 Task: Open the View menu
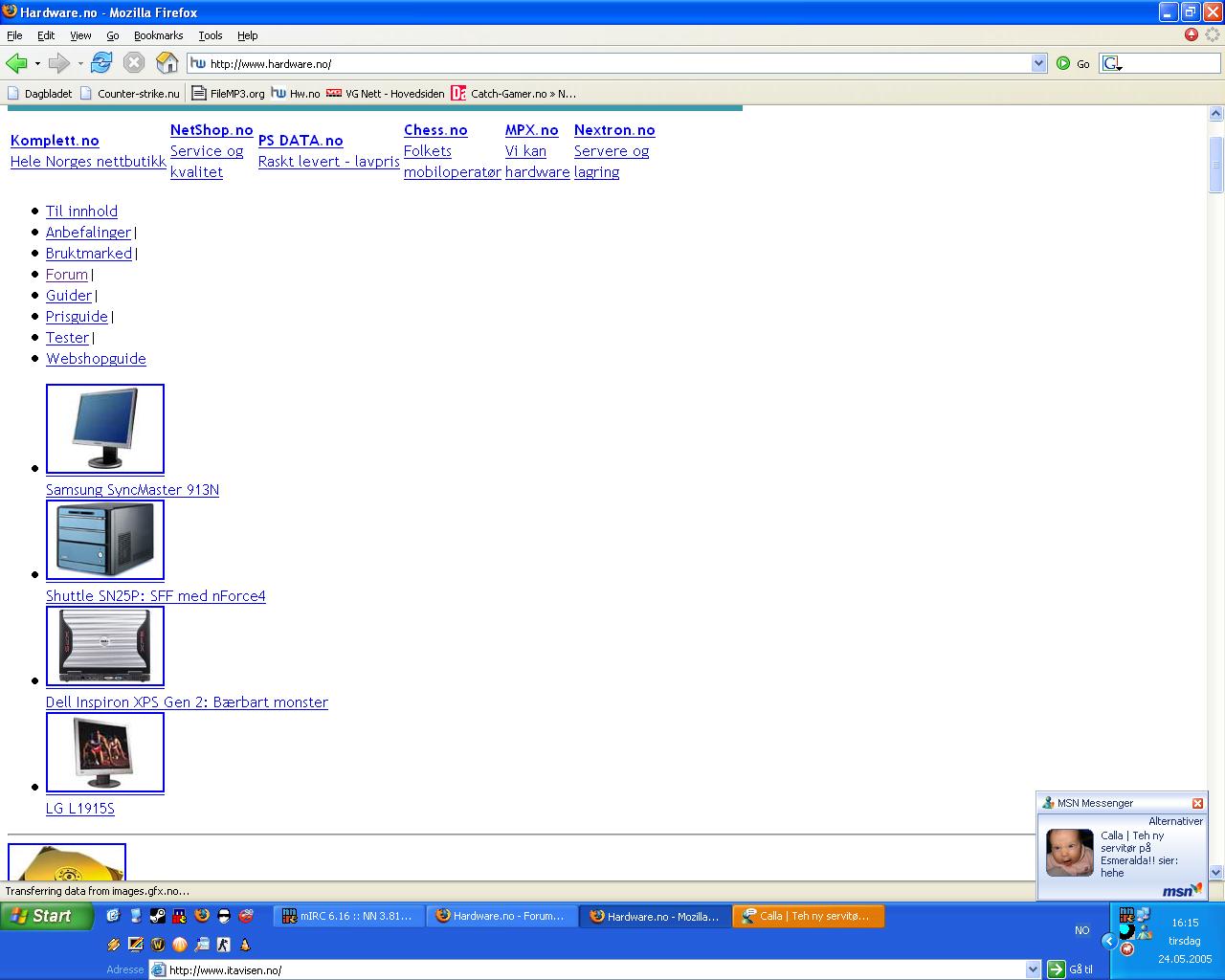tap(80, 35)
